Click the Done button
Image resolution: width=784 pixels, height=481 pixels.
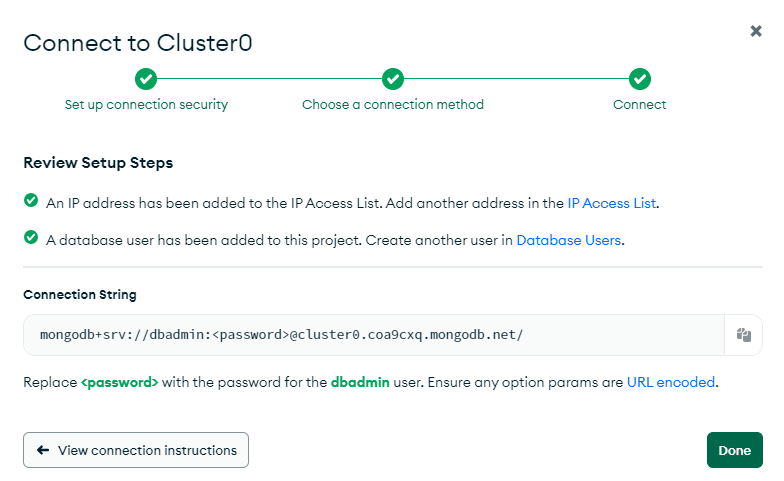tap(734, 450)
